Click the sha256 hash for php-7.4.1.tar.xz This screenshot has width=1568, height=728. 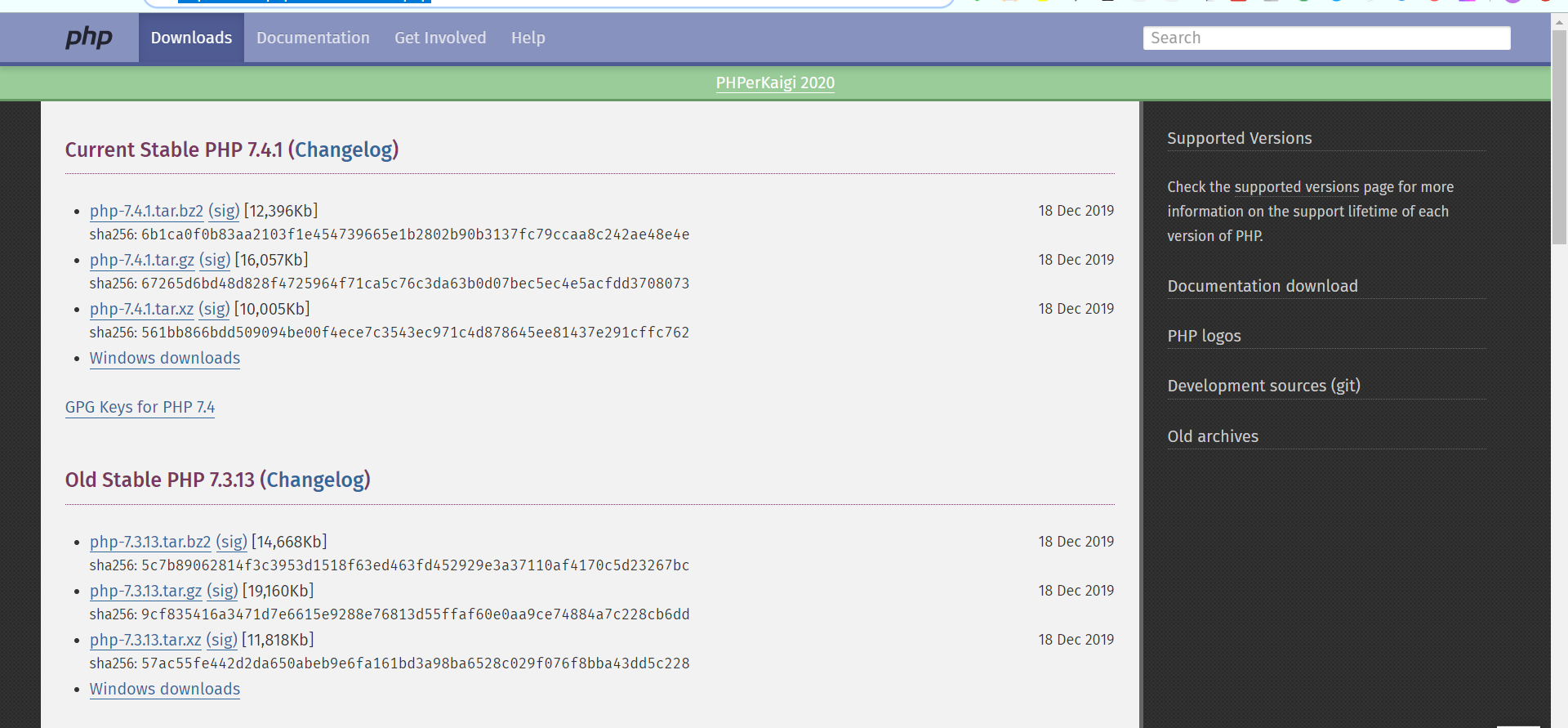pos(415,333)
